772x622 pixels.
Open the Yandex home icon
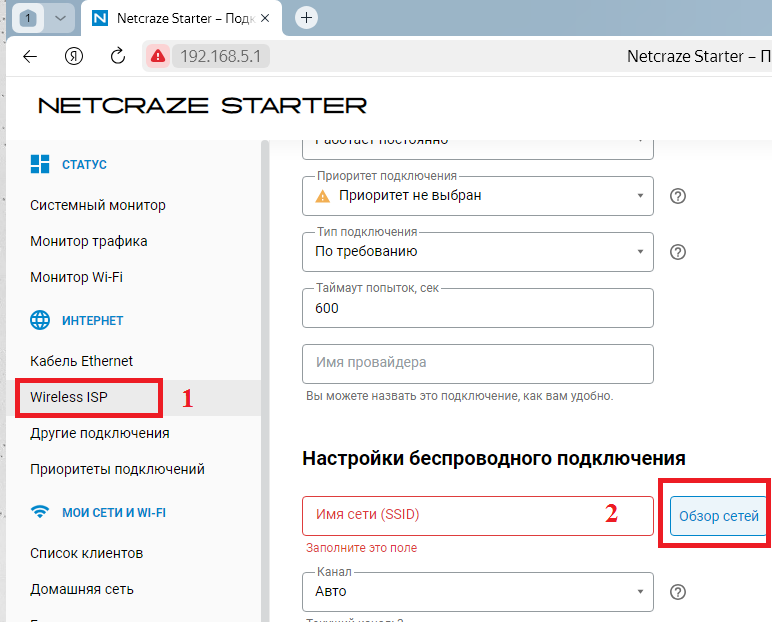pyautogui.click(x=74, y=57)
